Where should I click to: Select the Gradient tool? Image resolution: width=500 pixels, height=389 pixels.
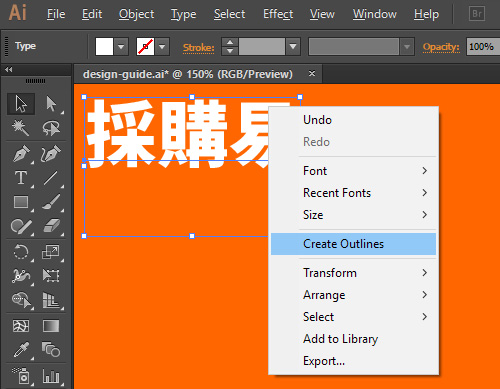tap(51, 326)
